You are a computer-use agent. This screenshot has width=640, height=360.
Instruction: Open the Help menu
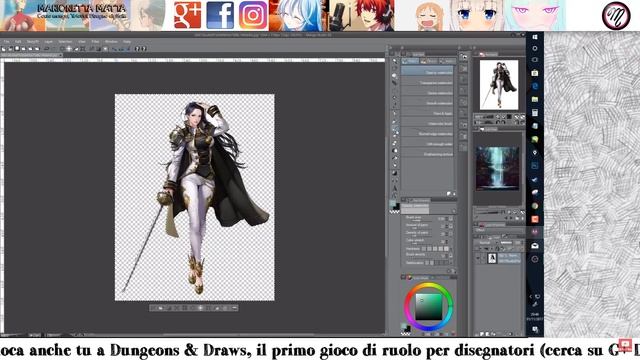click(x=127, y=42)
